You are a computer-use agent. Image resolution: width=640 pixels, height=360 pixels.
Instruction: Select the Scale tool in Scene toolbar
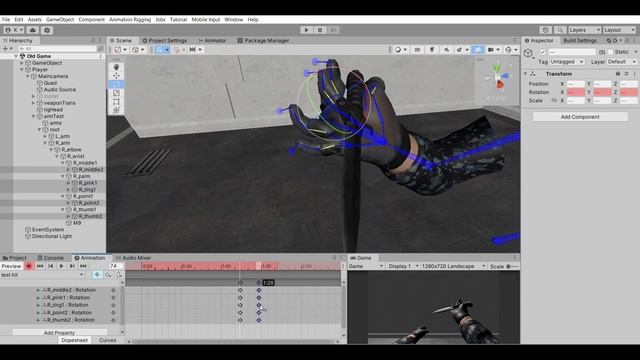tap(116, 93)
